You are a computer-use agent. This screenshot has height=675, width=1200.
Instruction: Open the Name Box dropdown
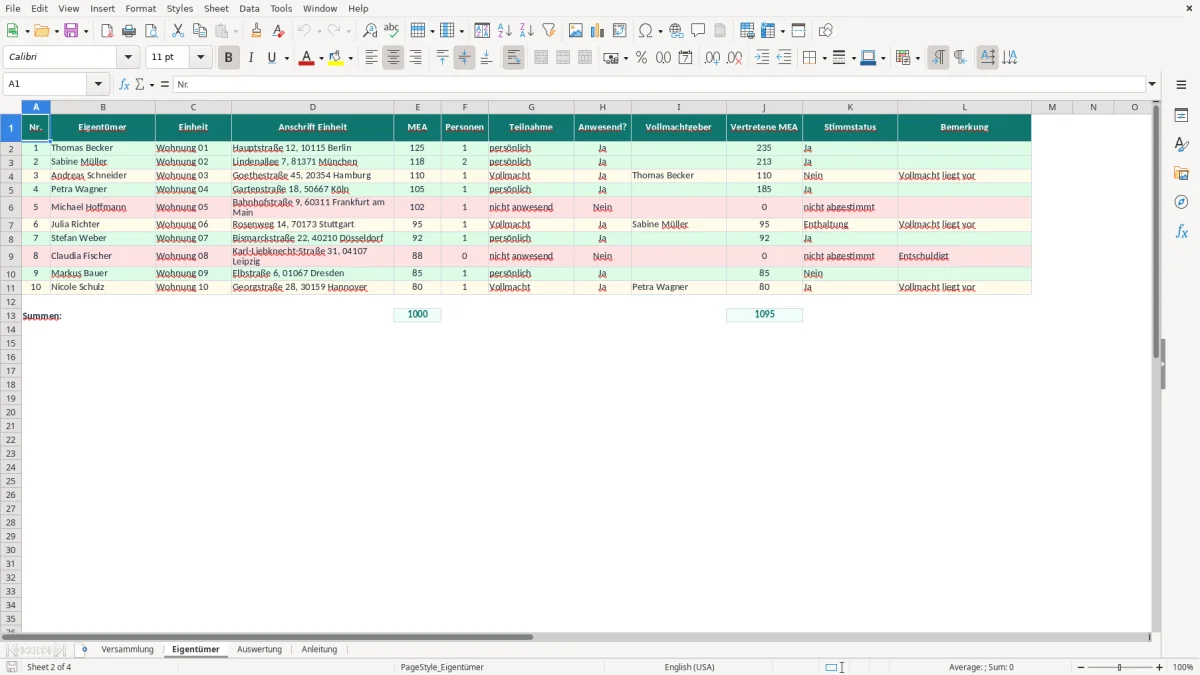[x=98, y=84]
